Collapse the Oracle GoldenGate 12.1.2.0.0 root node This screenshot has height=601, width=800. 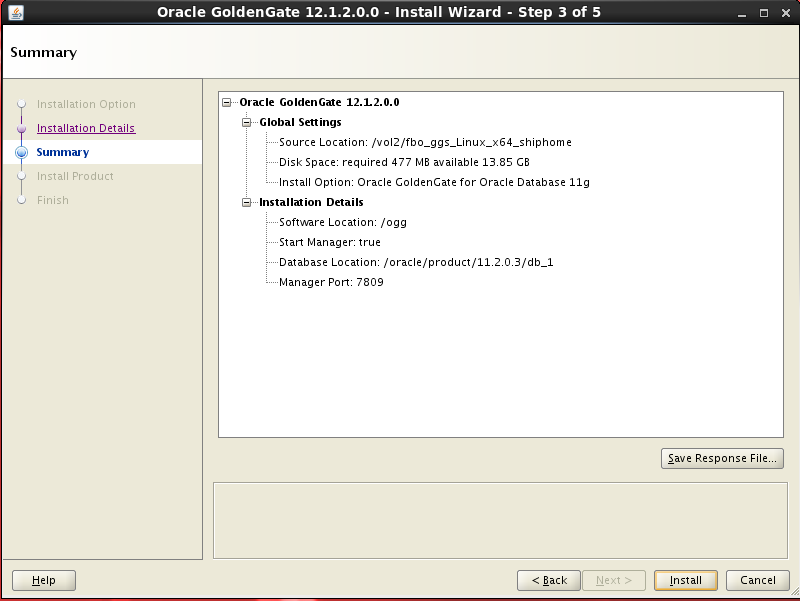(227, 103)
